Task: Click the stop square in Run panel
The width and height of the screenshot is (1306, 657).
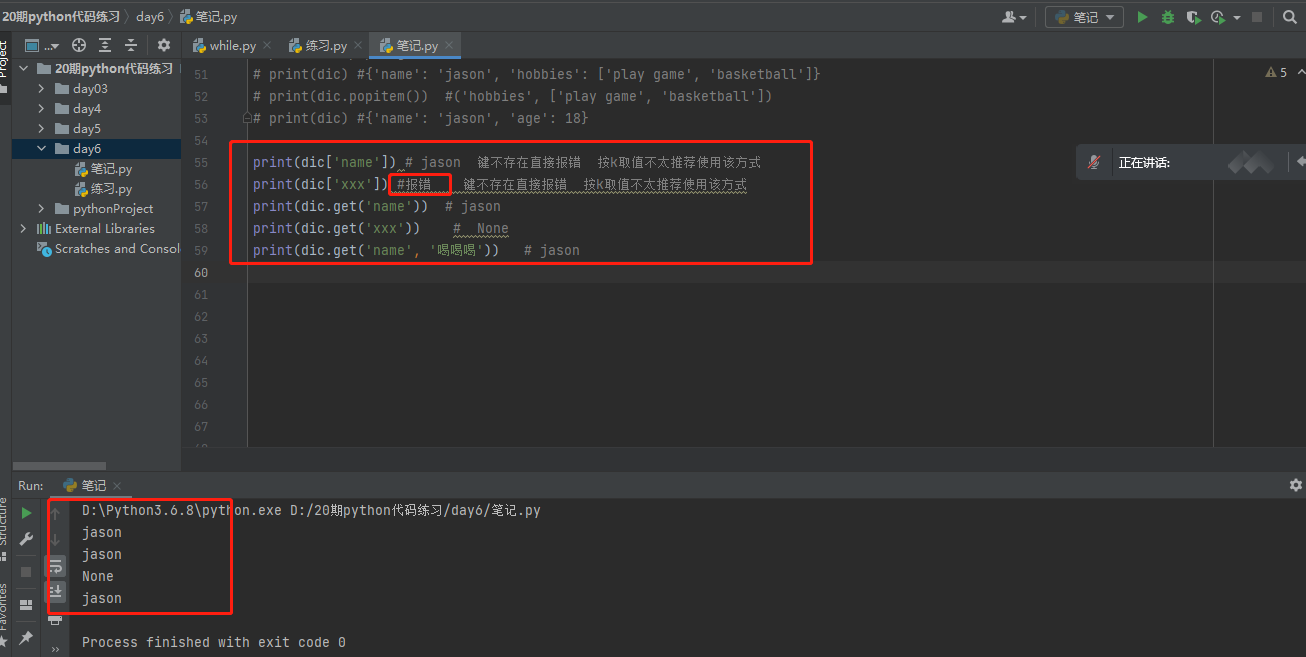Action: 26,571
